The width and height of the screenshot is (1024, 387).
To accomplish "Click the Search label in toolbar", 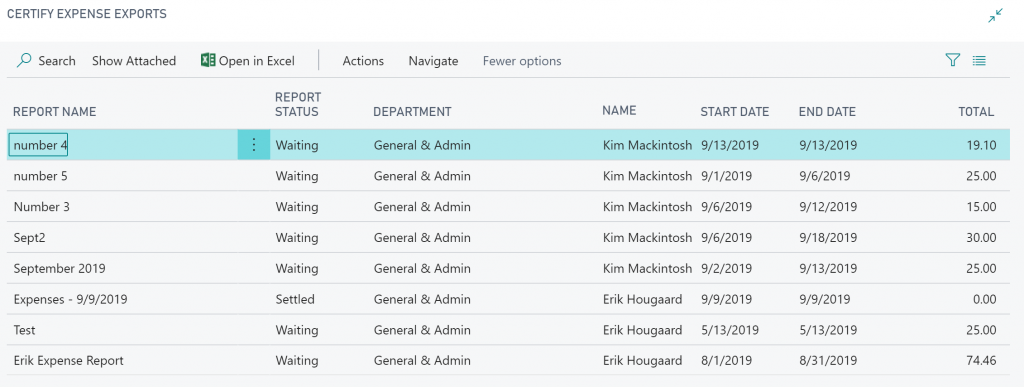I will coord(57,61).
